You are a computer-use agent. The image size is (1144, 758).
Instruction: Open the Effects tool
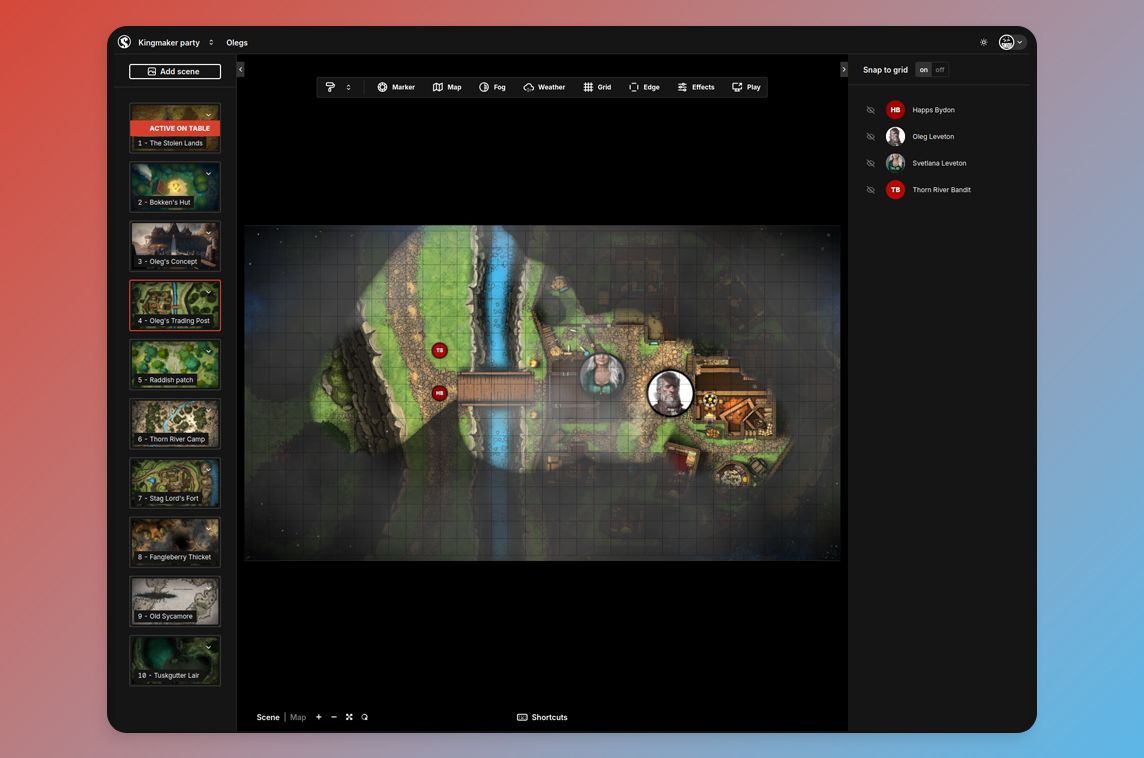(x=696, y=87)
